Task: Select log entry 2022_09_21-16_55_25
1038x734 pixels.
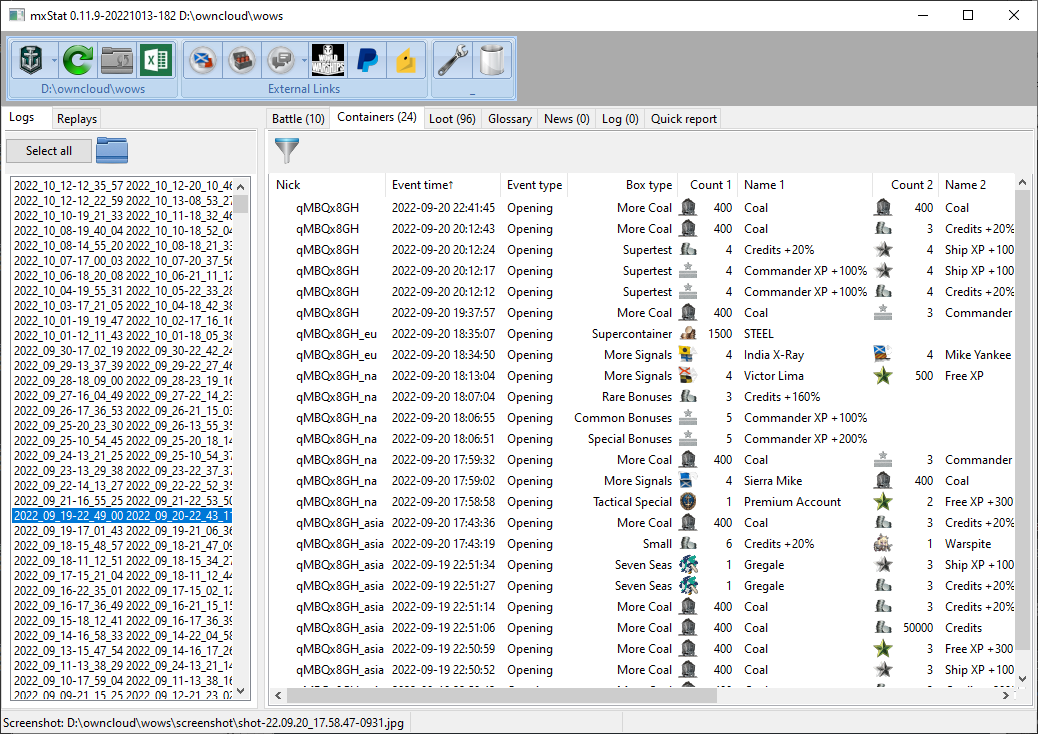Action: tap(122, 500)
